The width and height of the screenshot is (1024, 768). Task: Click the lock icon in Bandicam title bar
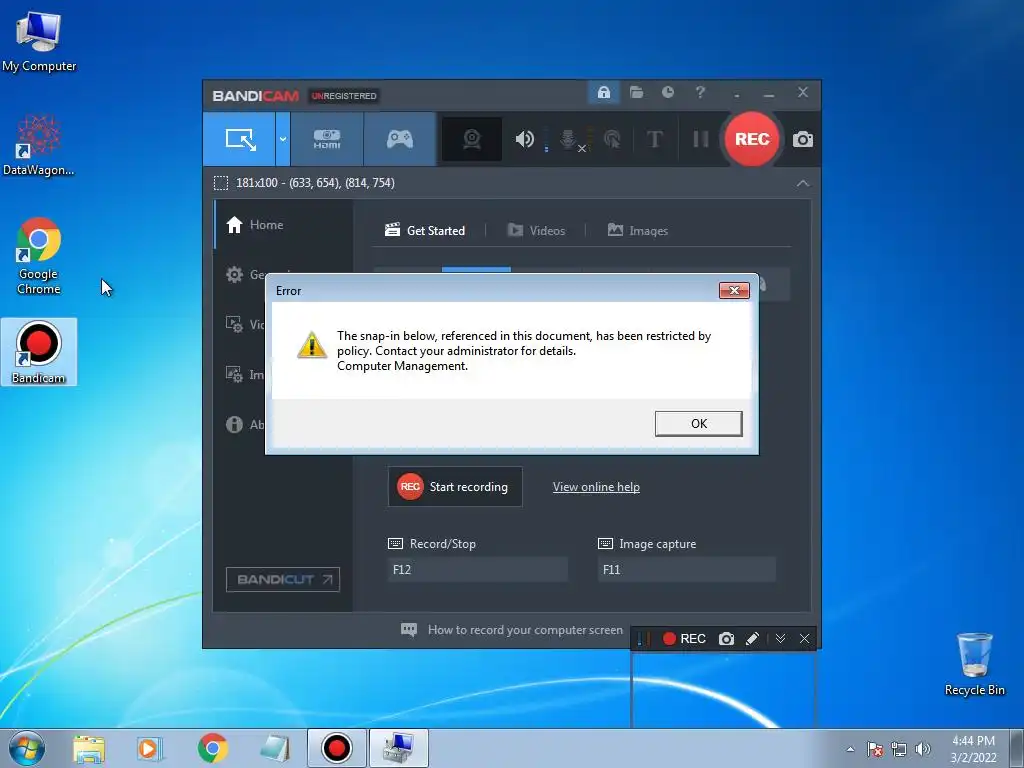[603, 93]
